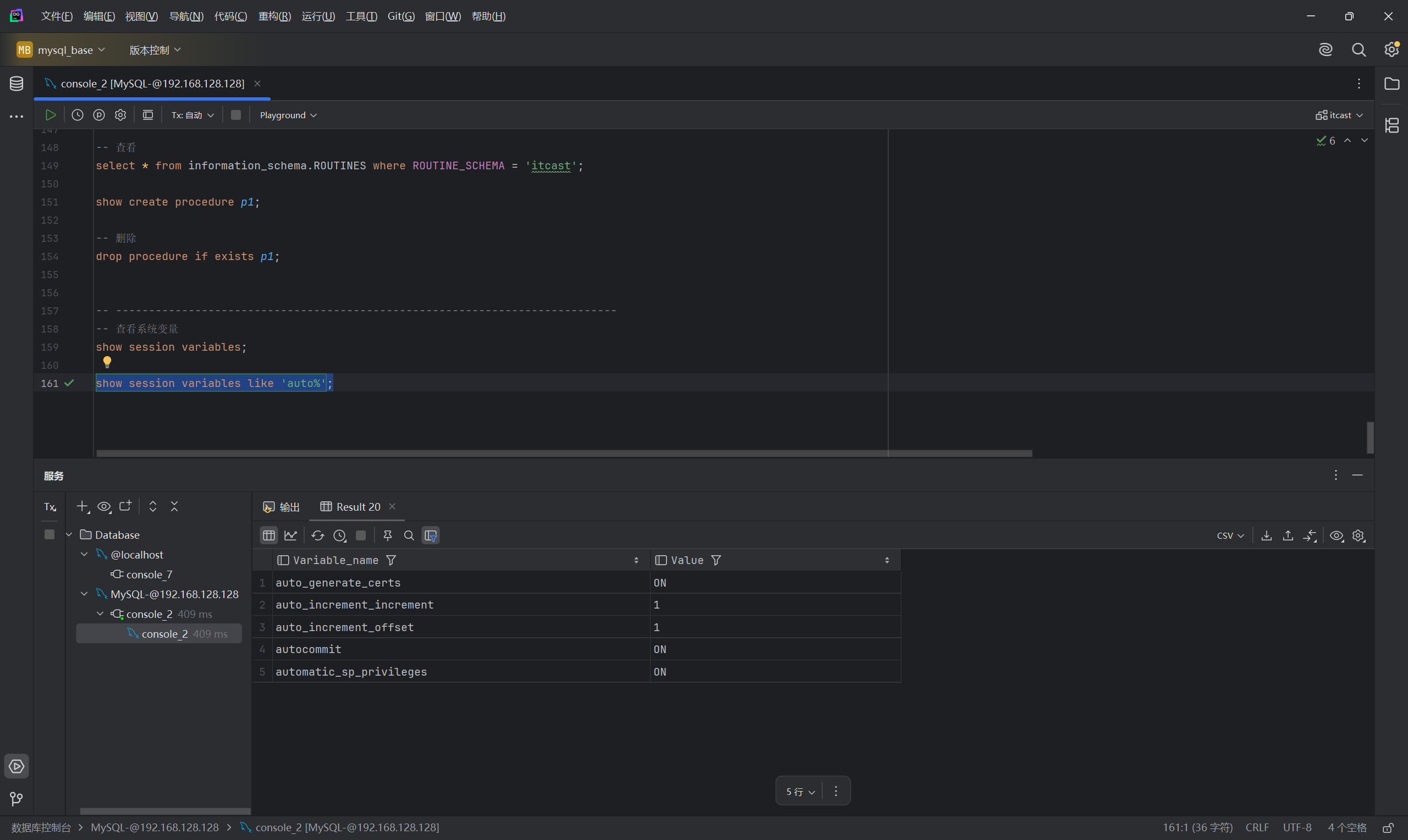The width and height of the screenshot is (1408, 840).
Task: Show chart view icon in results toolbar
Action: (x=290, y=535)
